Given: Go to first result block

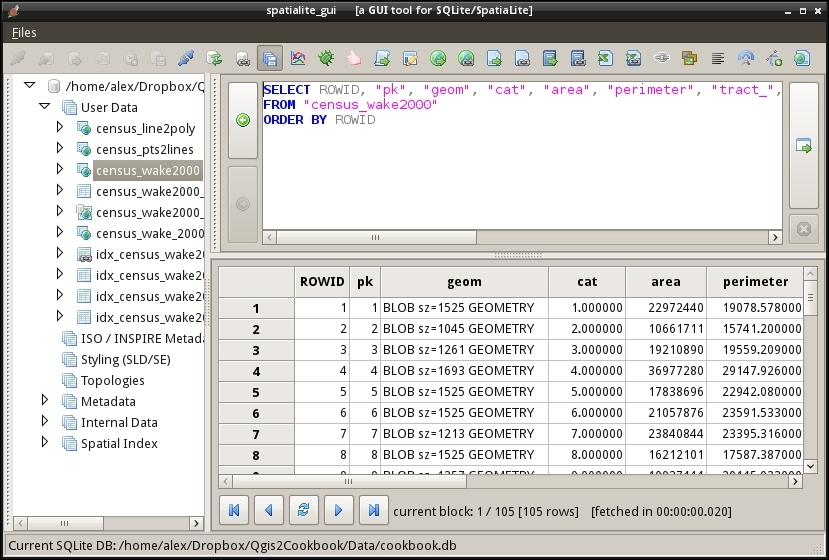Looking at the screenshot, I should [x=234, y=510].
